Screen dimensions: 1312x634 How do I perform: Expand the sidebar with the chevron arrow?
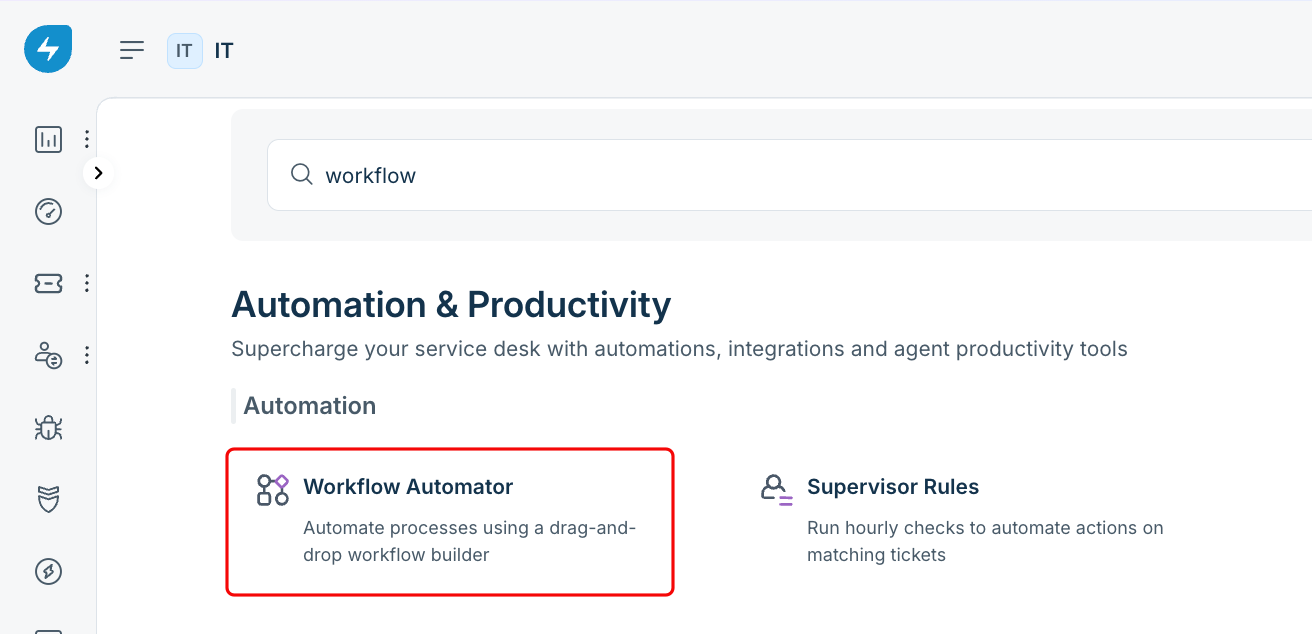(98, 173)
